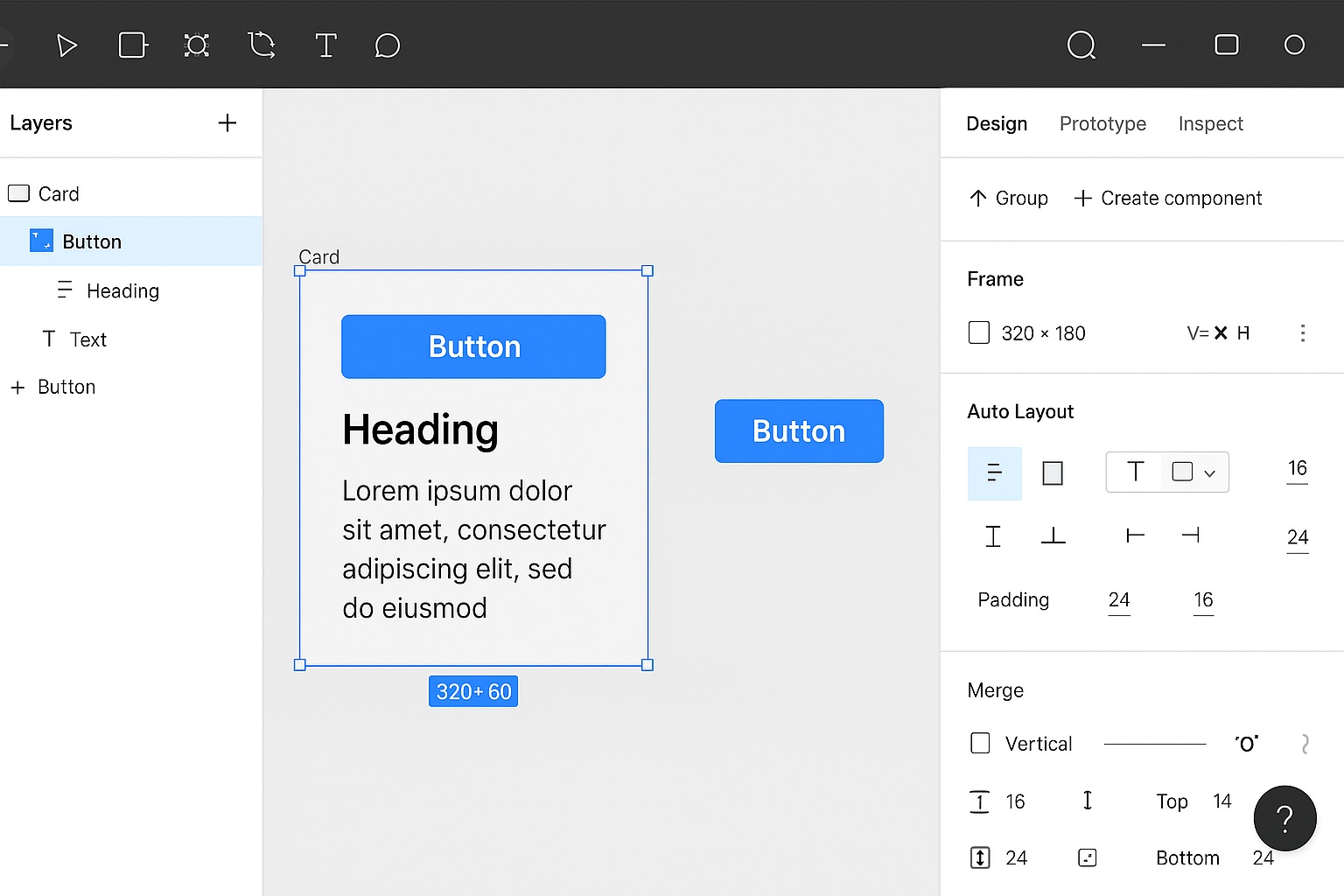The image size is (1344, 896).
Task: Open help via the question mark bubble
Action: point(1284,818)
